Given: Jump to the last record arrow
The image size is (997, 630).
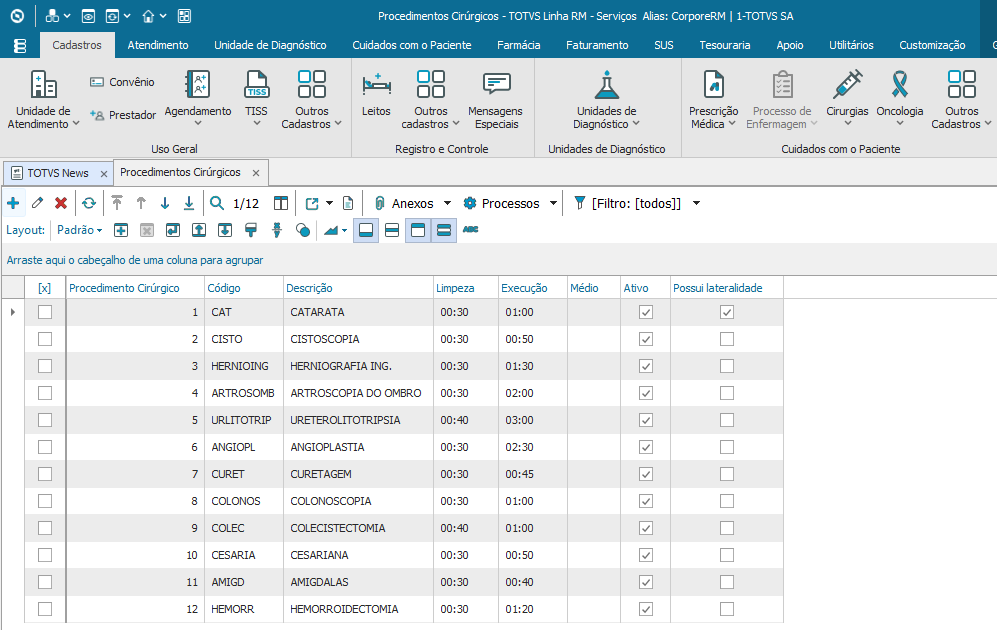Looking at the screenshot, I should (188, 203).
